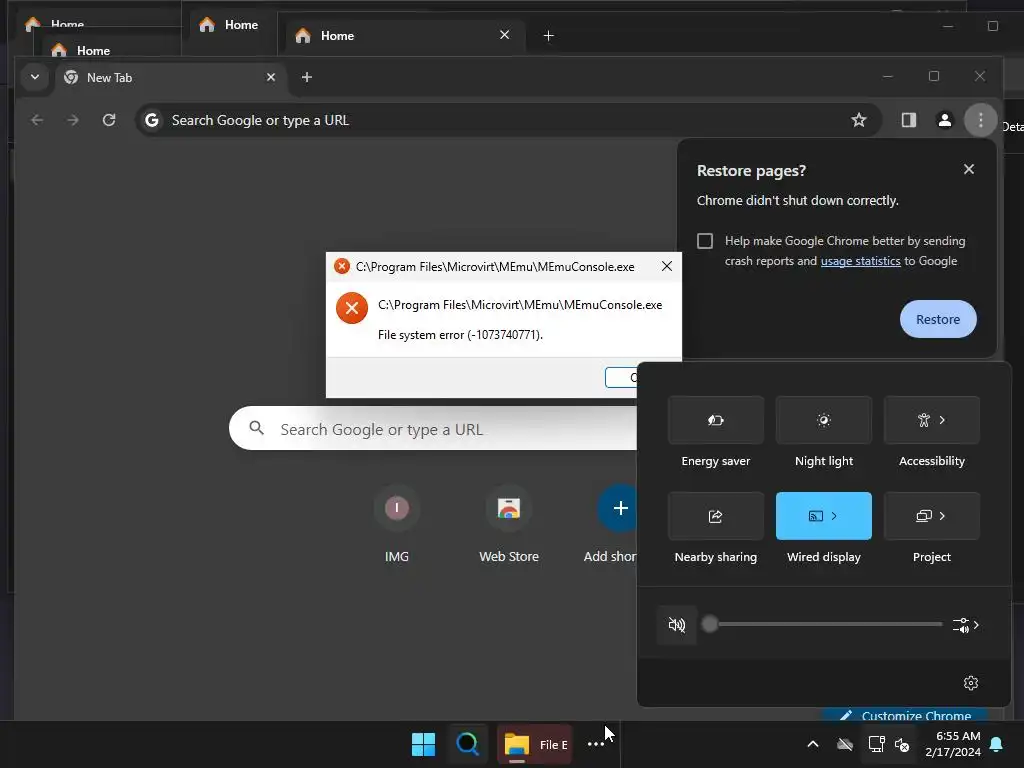1024x768 pixels.
Task: Open the Windows Start menu
Action: [423, 744]
